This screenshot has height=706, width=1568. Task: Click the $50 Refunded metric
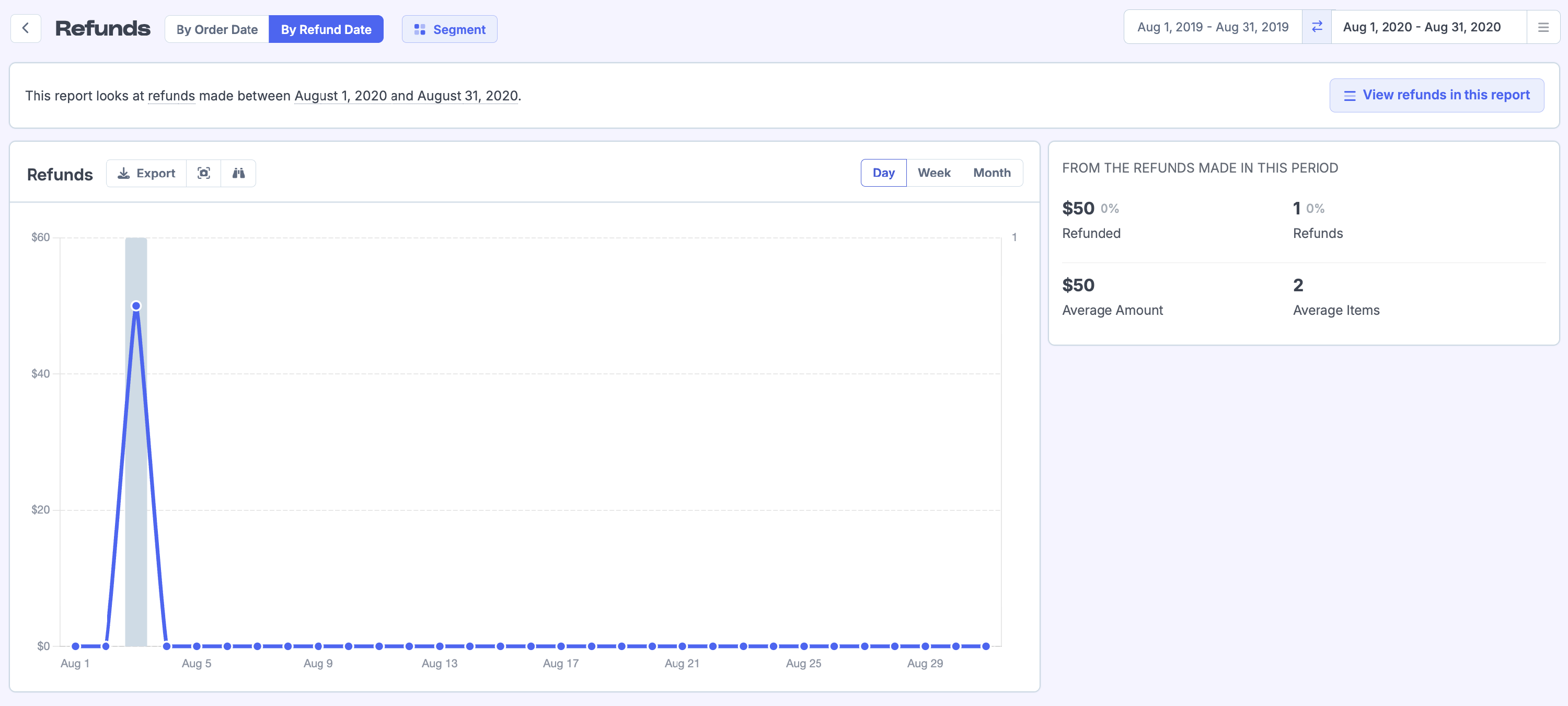tap(1078, 208)
